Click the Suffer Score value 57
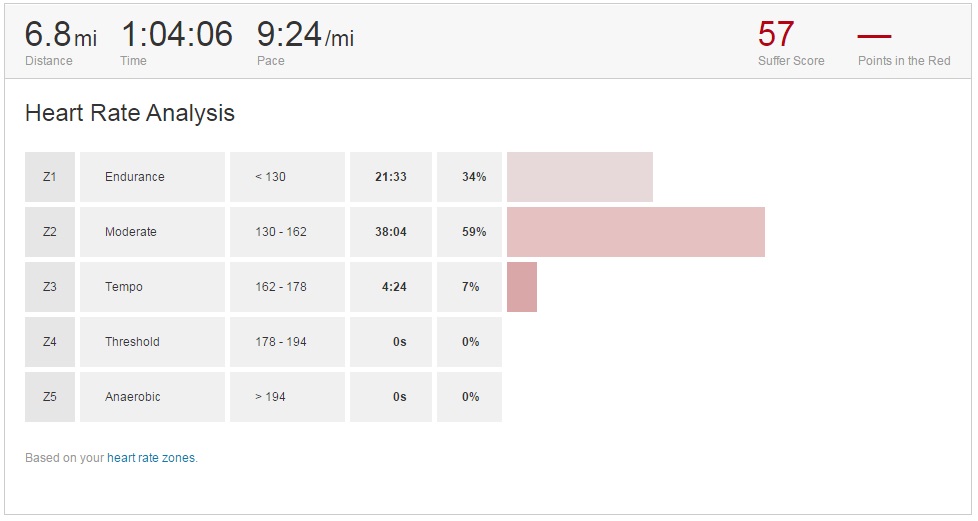The image size is (978, 521). 776,35
